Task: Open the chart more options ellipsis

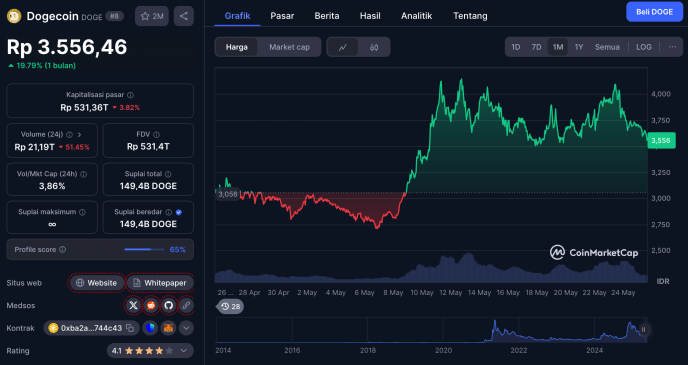Action: coord(672,47)
